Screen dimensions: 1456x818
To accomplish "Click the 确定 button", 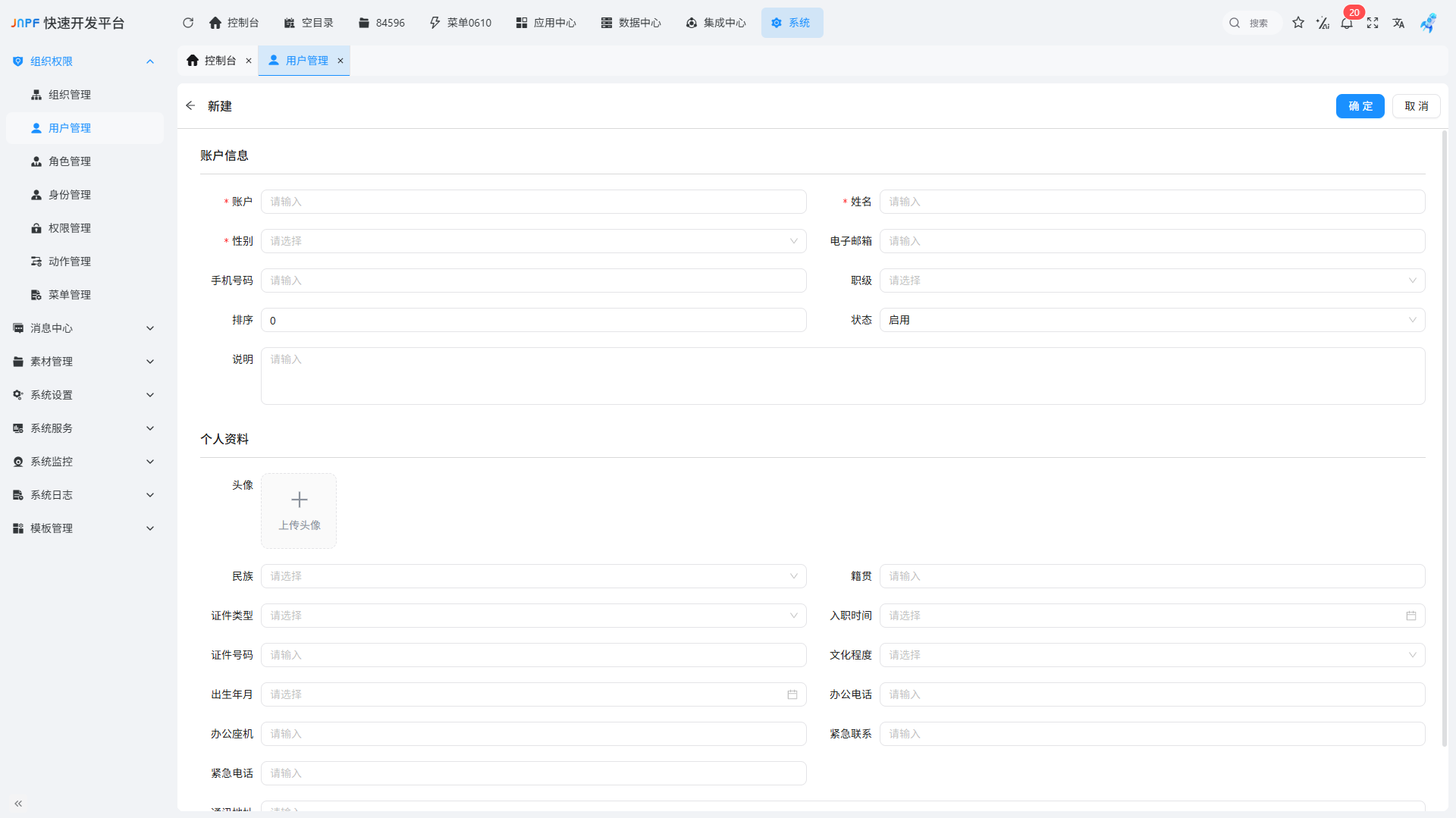I will 1360,106.
